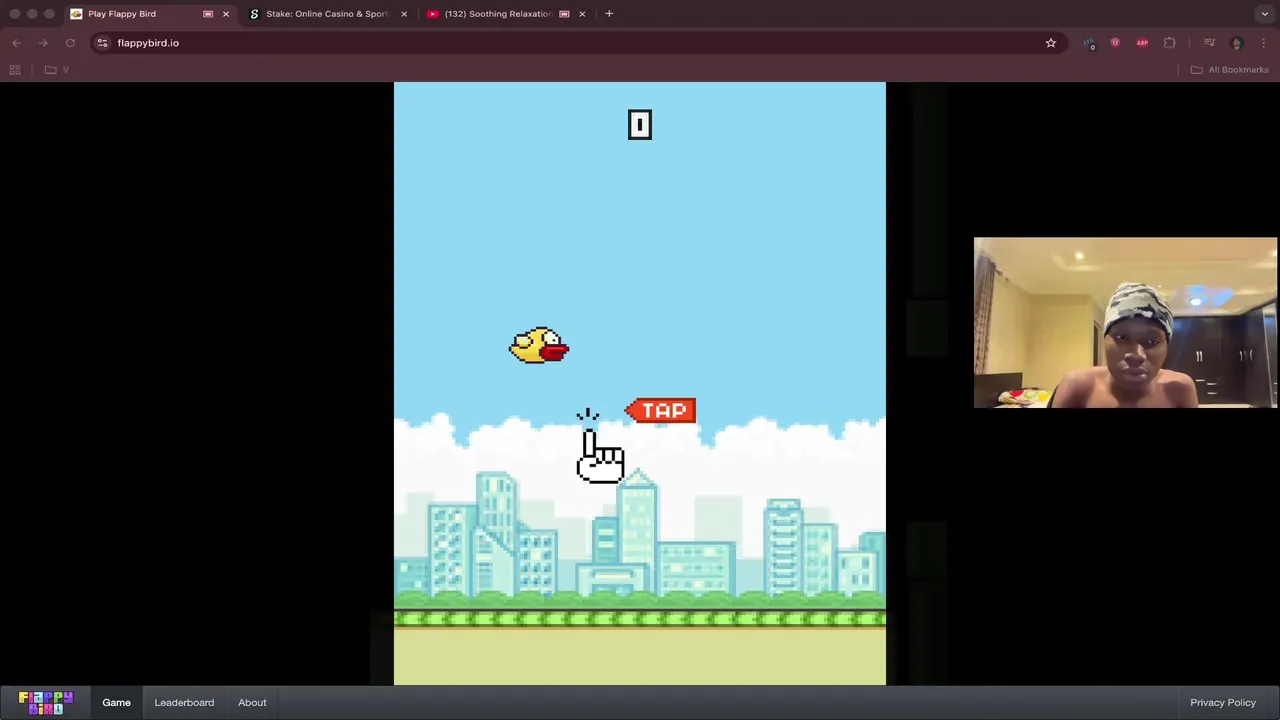Open the Leaderboard page

coord(184,702)
